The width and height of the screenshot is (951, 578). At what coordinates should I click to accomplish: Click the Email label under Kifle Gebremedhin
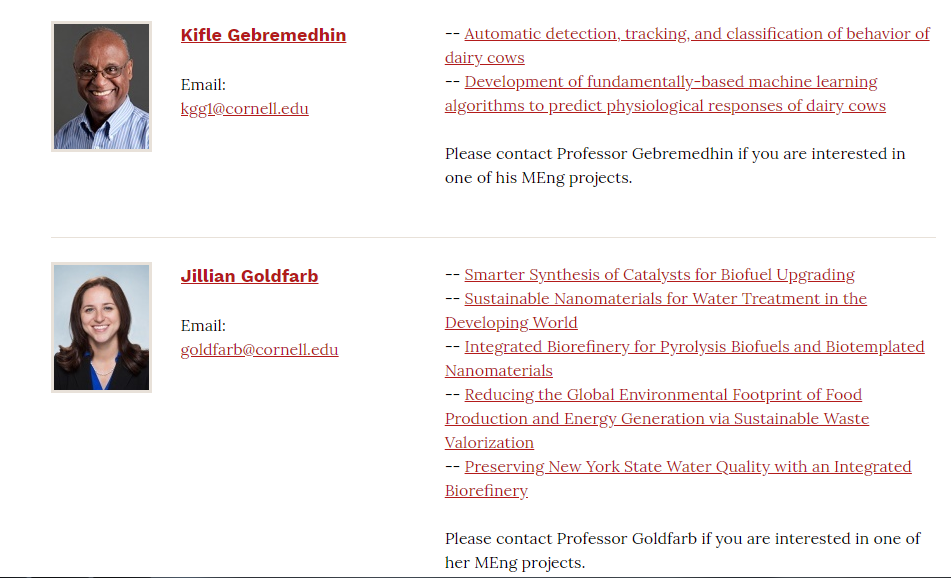(203, 84)
